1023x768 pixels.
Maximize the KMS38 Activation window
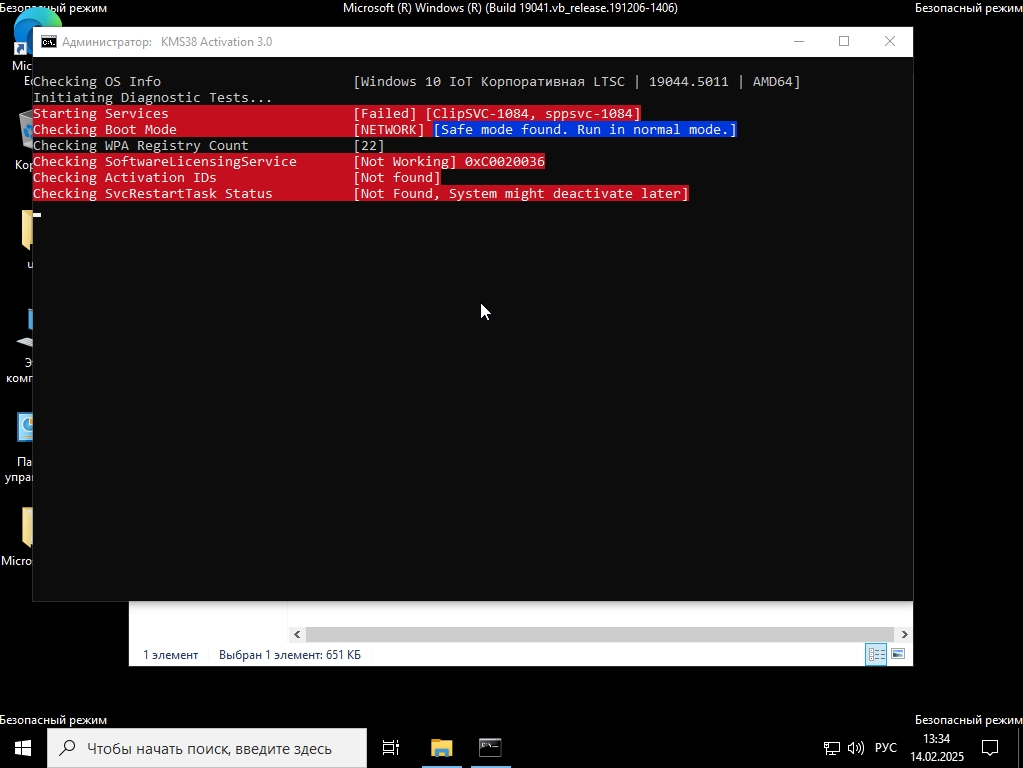pyautogui.click(x=844, y=41)
